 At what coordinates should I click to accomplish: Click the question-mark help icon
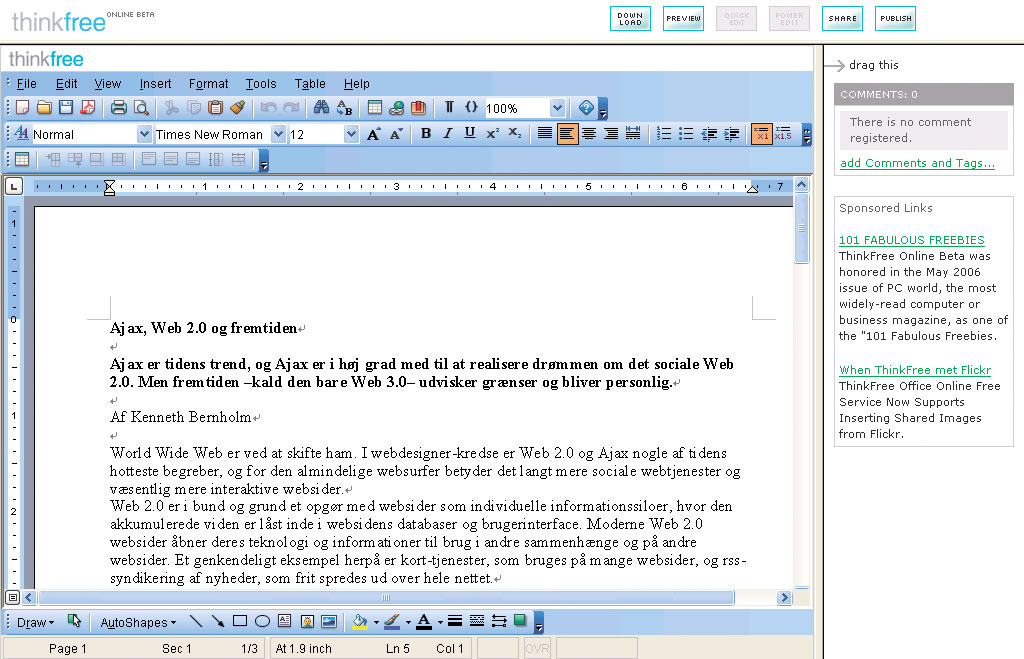[x=586, y=108]
